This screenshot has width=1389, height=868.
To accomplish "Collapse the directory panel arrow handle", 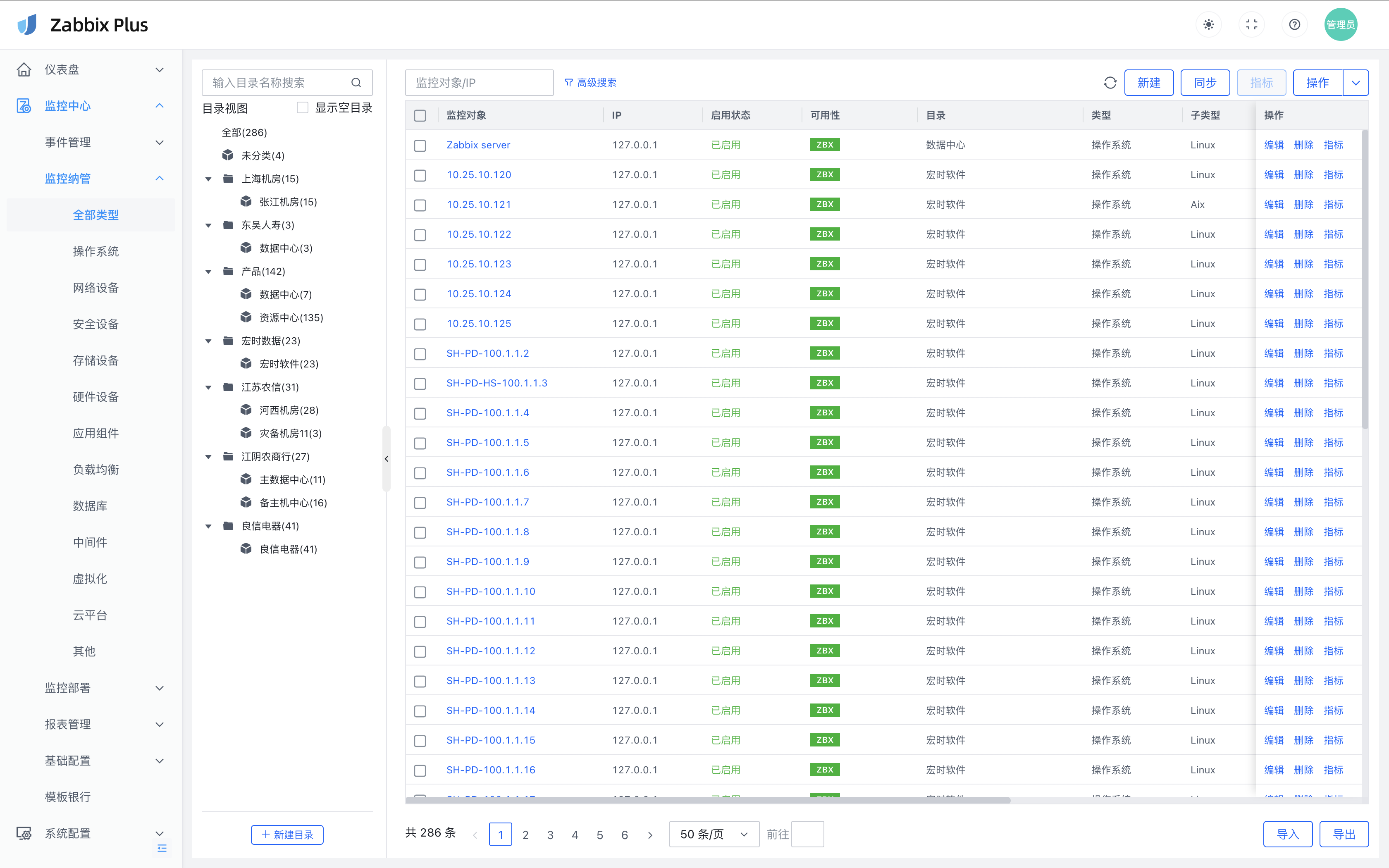I will 386,459.
